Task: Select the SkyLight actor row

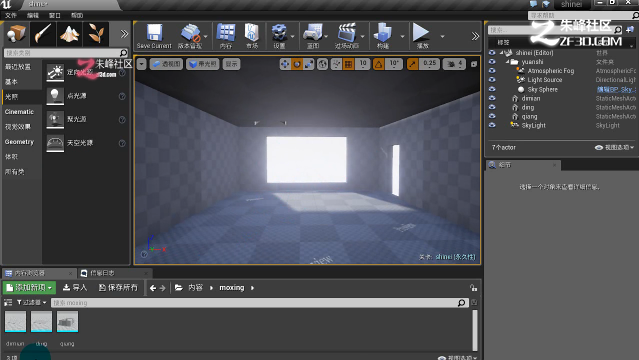Action: 562,126
